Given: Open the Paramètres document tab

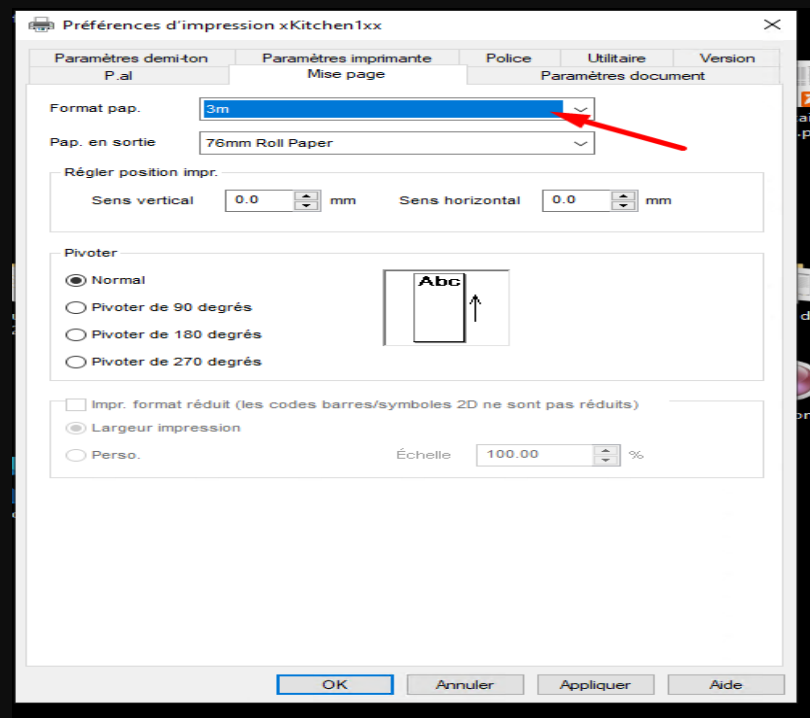Looking at the screenshot, I should 622,75.
